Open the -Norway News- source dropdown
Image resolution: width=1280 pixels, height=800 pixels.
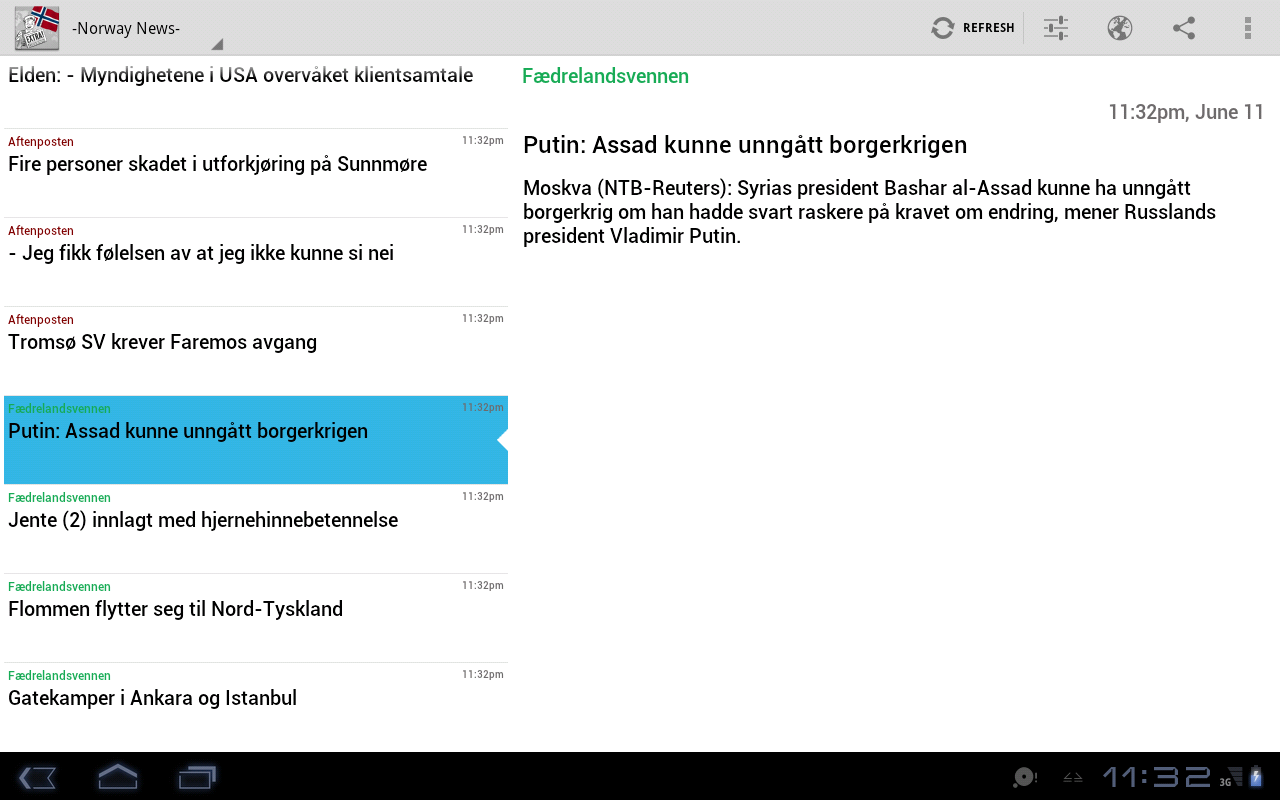click(x=146, y=28)
